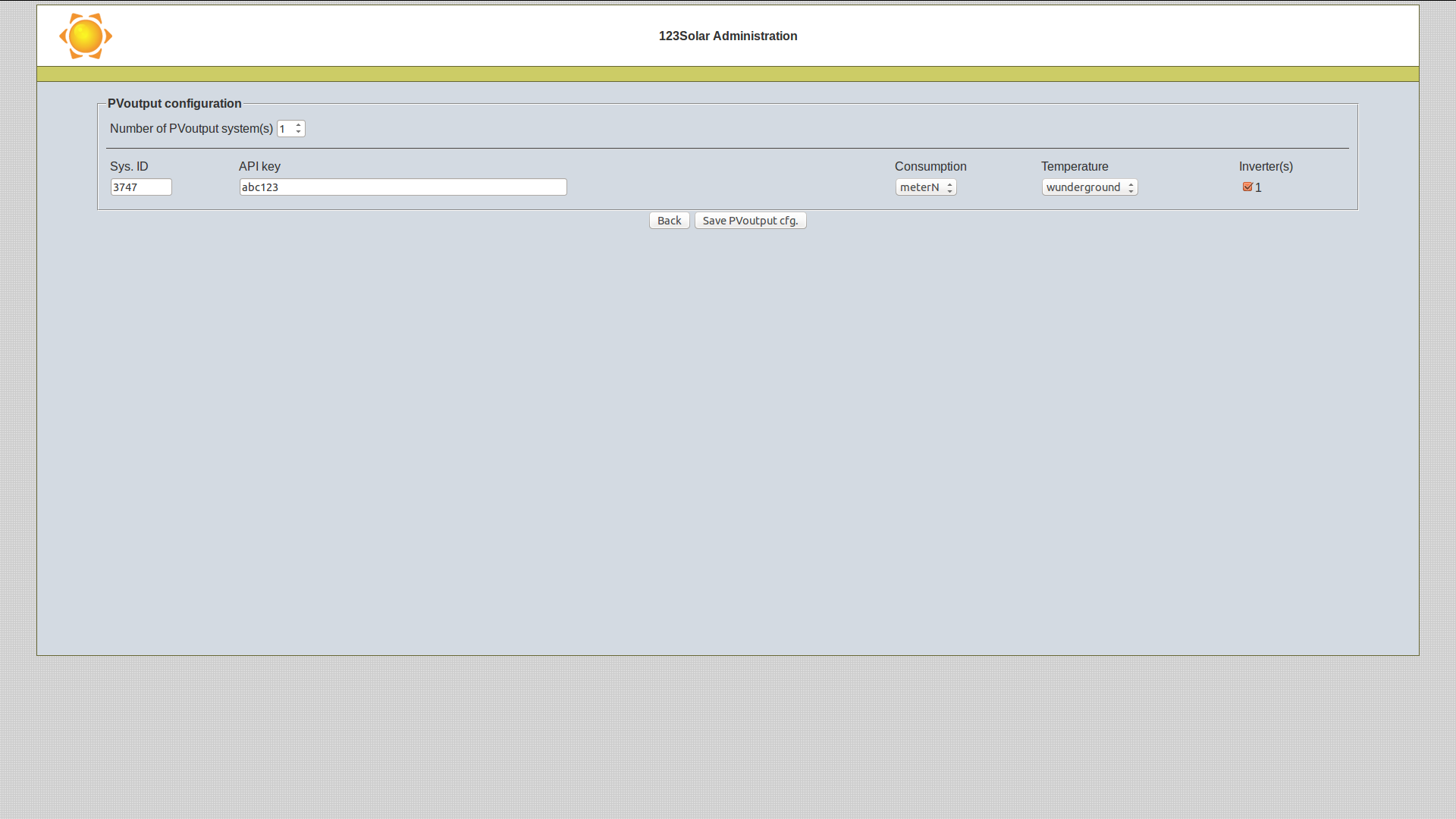Click the Number of PVoutput system(s) label
The image size is (1456, 819).
[191, 129]
